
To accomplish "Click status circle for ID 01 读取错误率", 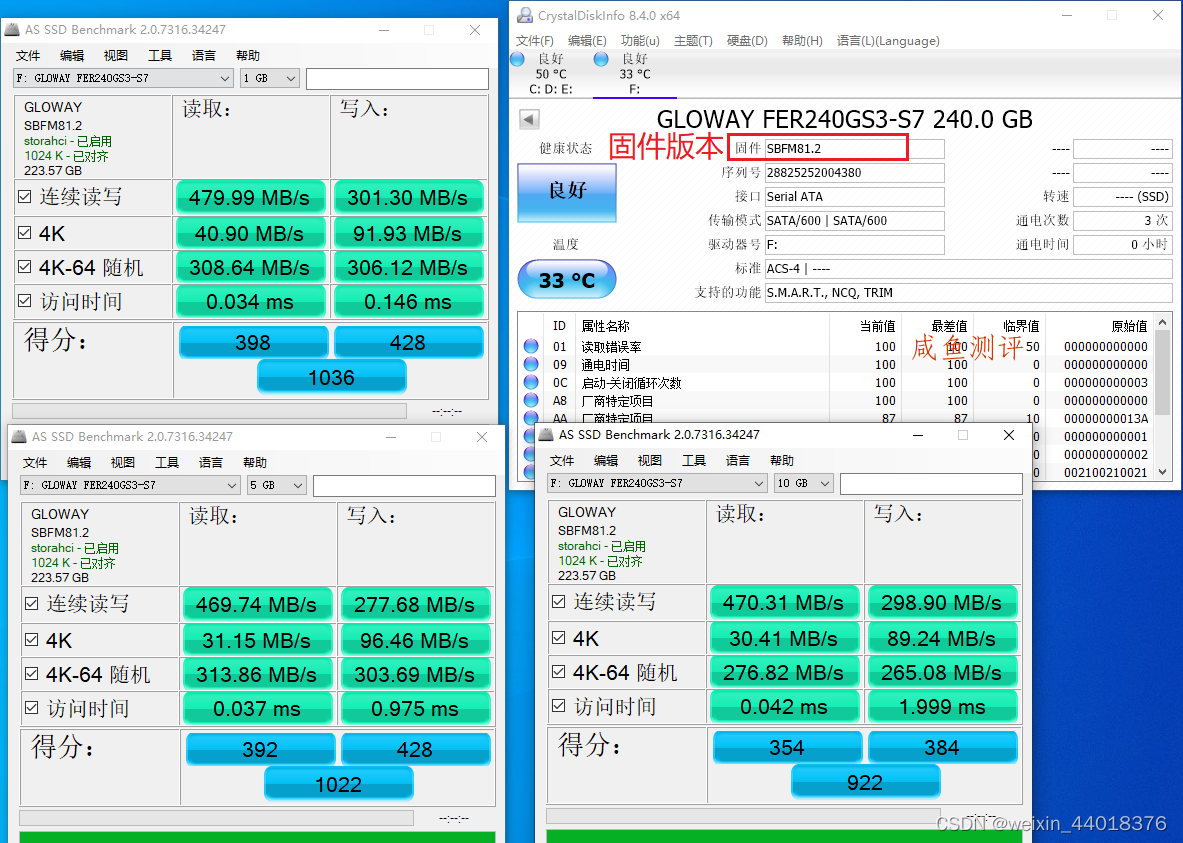I will (531, 346).
